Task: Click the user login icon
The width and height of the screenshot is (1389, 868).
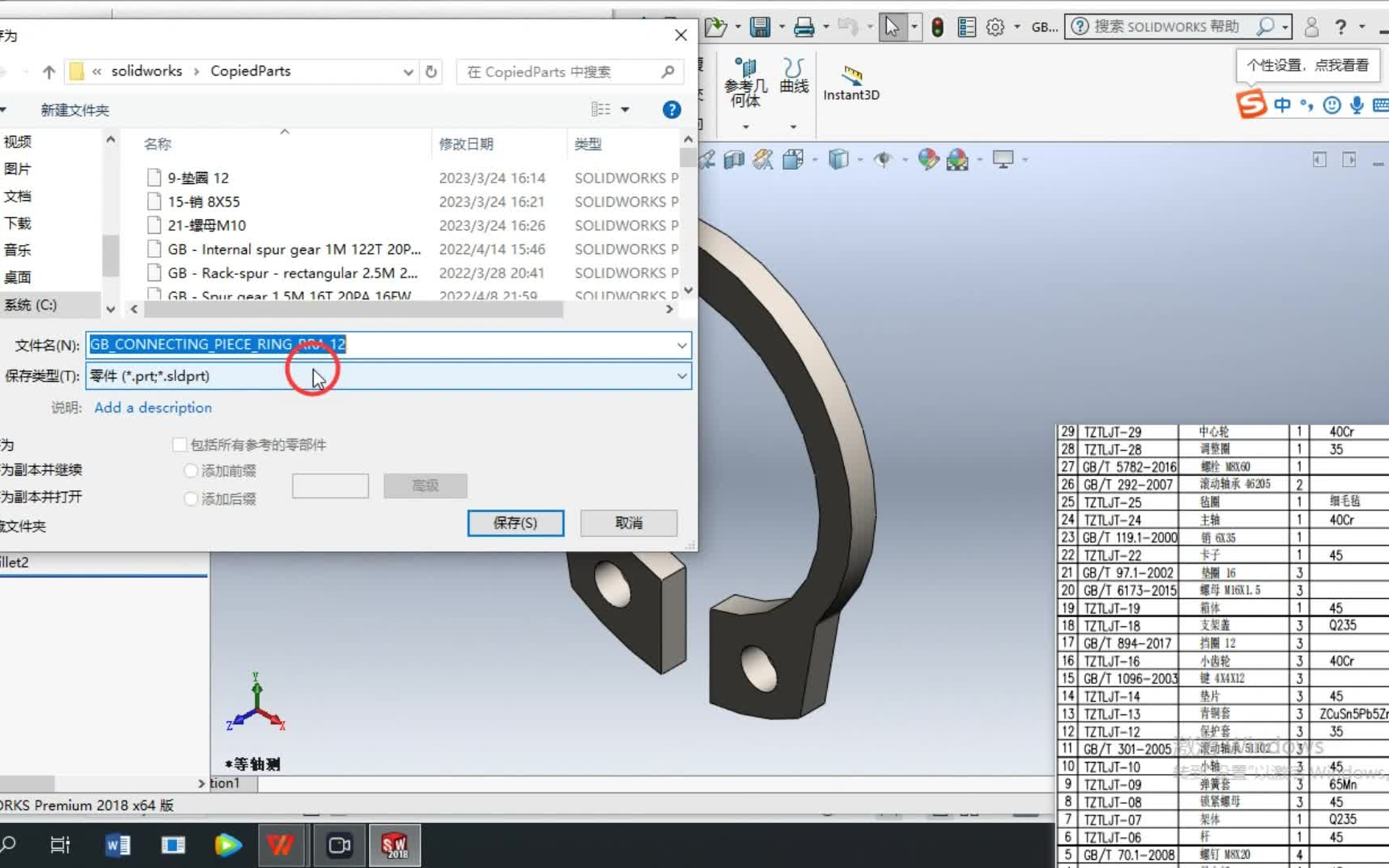Action: pyautogui.click(x=1312, y=27)
